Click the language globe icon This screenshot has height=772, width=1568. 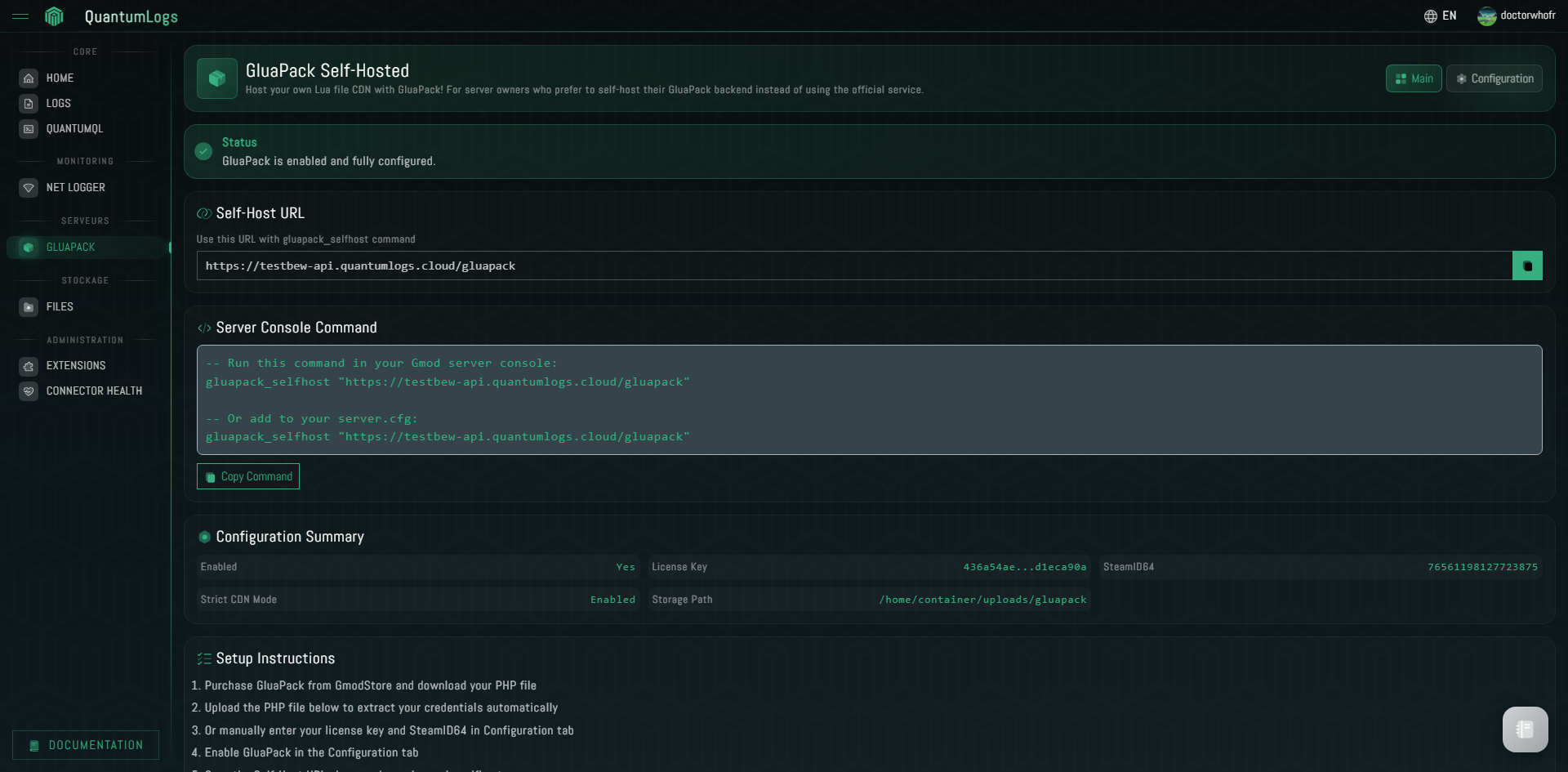tap(1431, 16)
